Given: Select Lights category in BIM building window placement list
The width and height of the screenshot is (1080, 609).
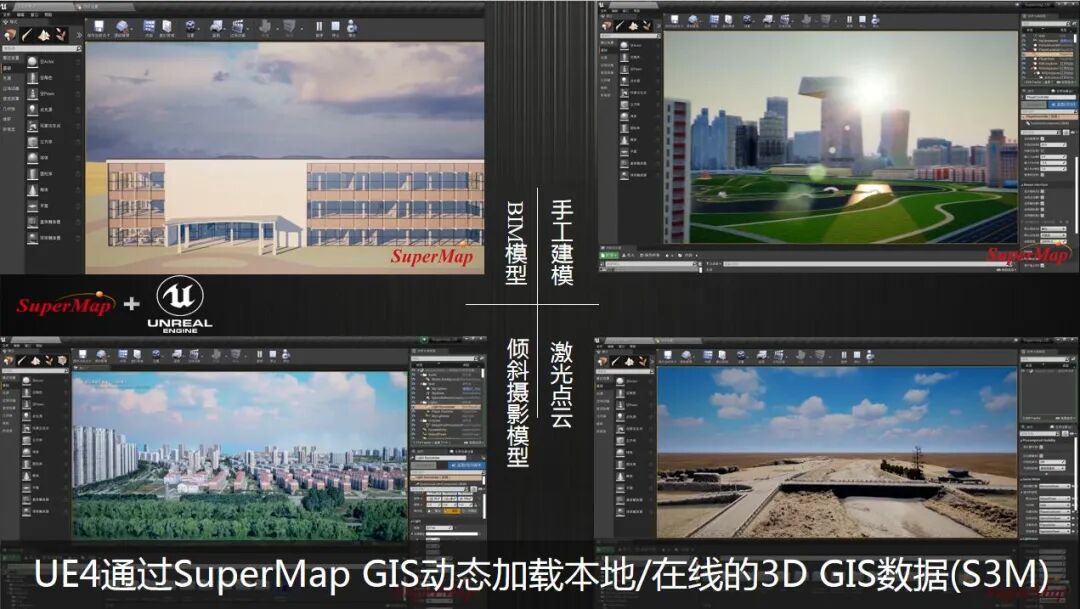Looking at the screenshot, I should [x=7, y=78].
